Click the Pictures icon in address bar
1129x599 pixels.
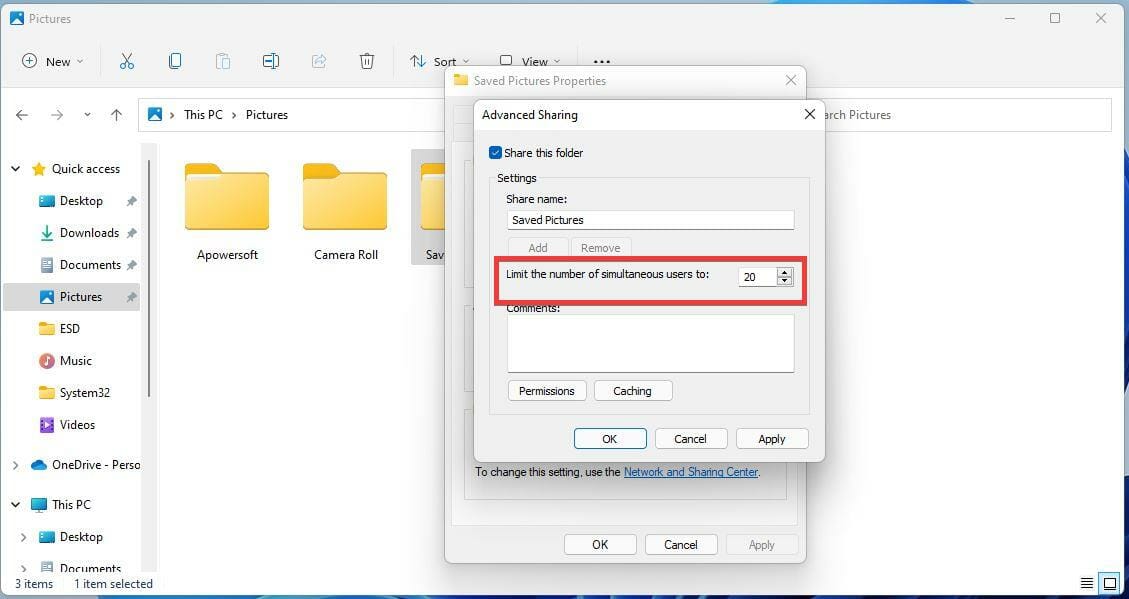(155, 114)
